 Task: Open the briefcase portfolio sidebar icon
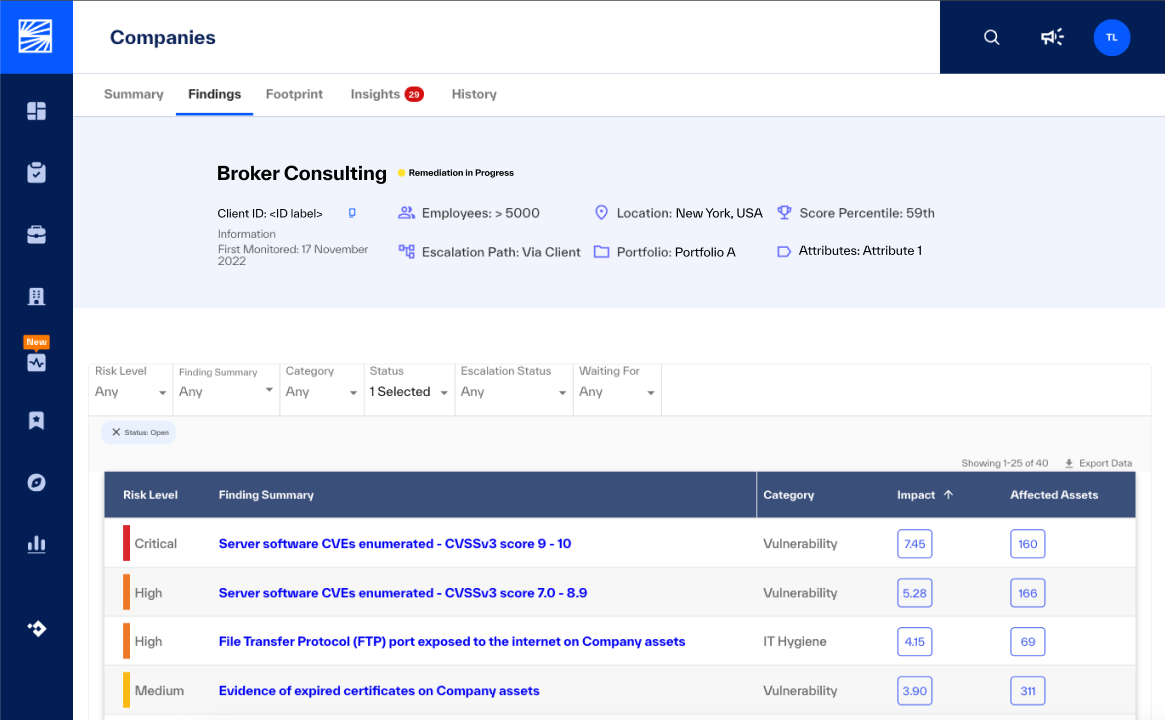coord(36,235)
